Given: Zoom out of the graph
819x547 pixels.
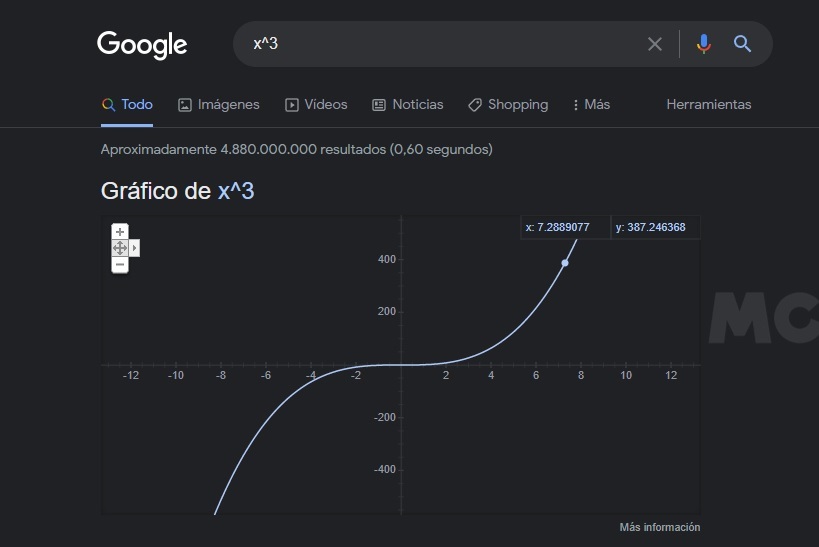Looking at the screenshot, I should (x=120, y=265).
